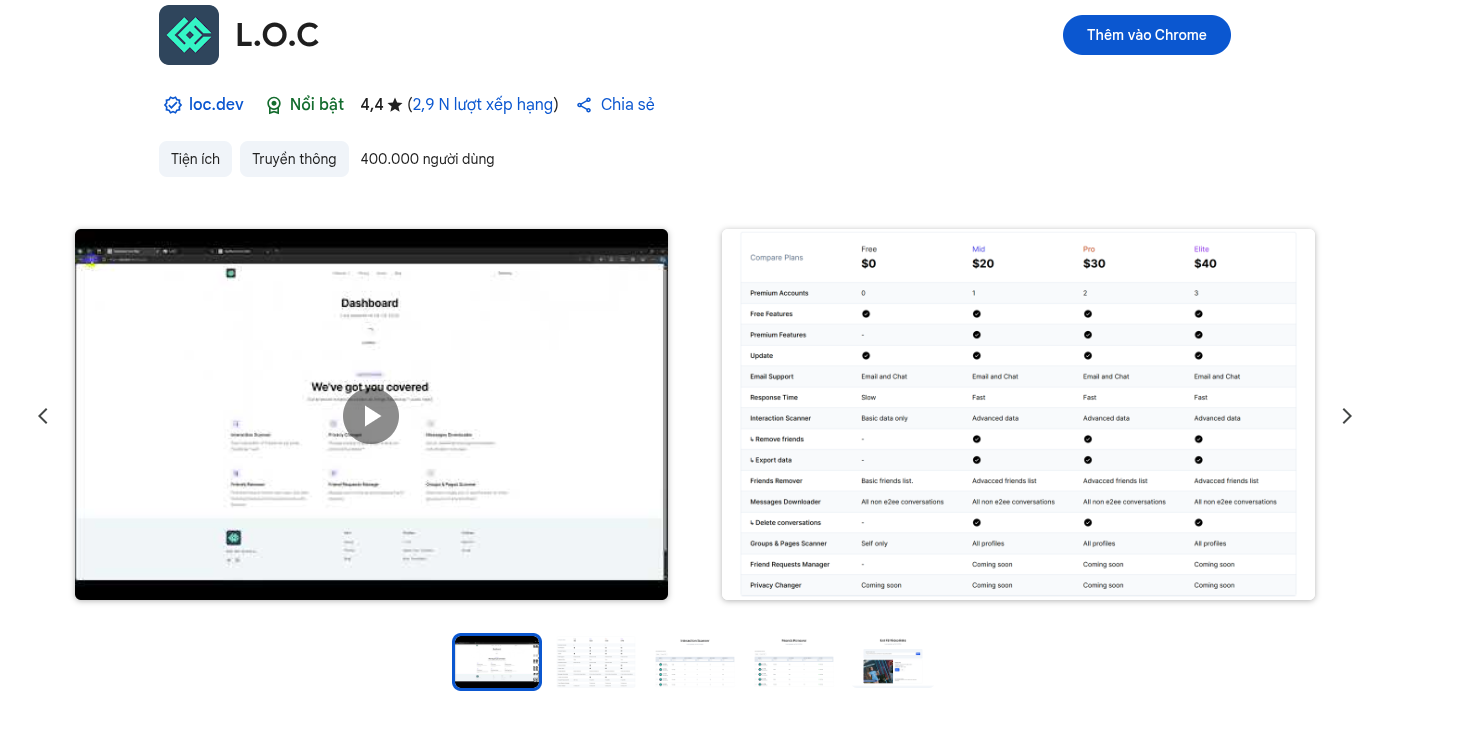
Task: Click the 400.000 người dùng user count
Action: pyautogui.click(x=427, y=159)
